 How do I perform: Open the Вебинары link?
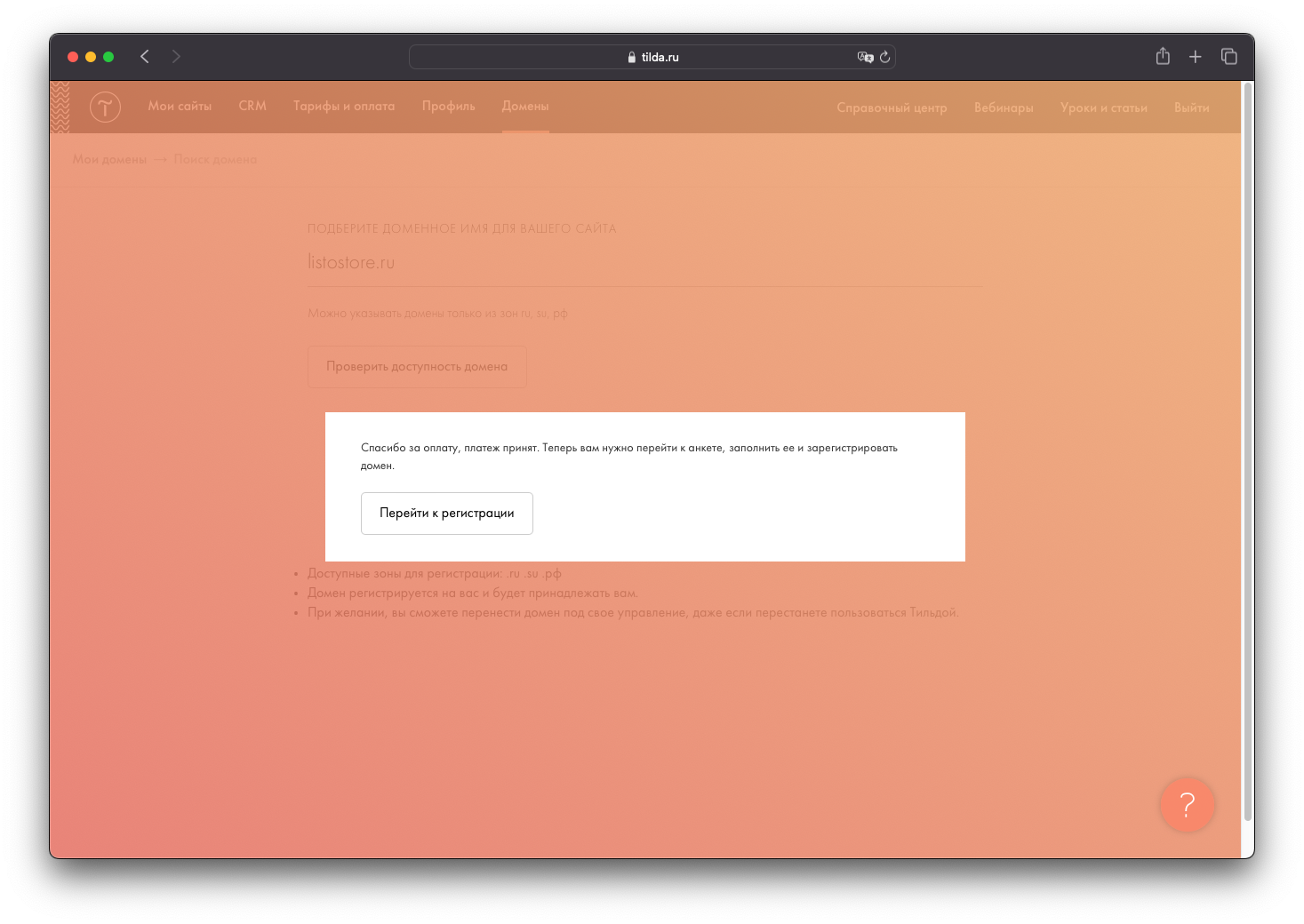coord(1004,108)
